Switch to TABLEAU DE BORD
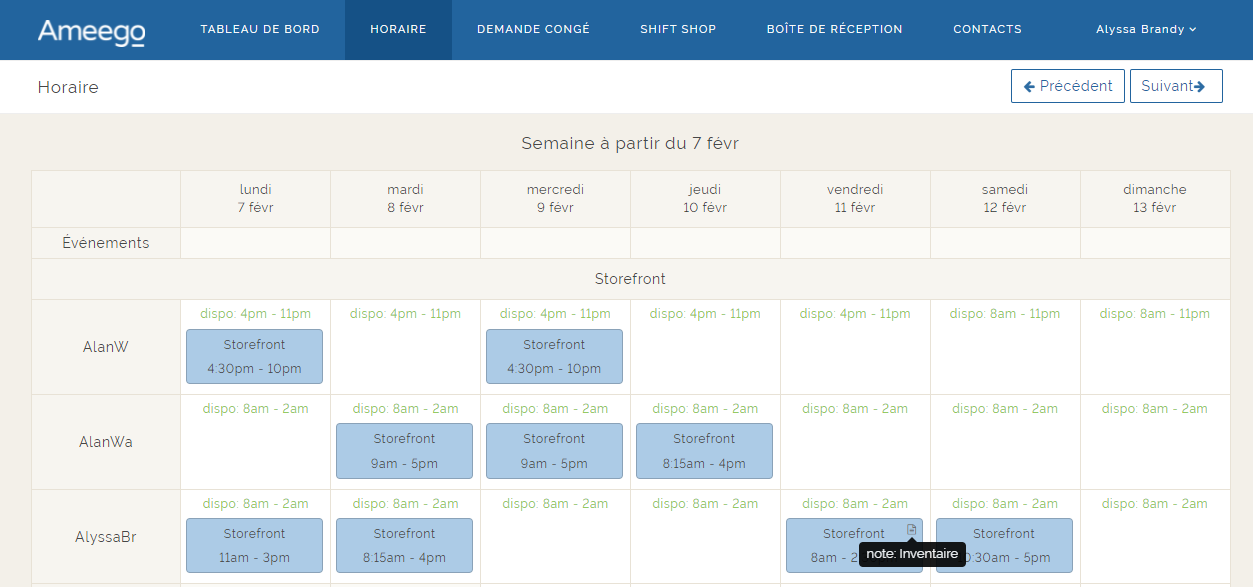The height and width of the screenshot is (587, 1253). click(260, 29)
